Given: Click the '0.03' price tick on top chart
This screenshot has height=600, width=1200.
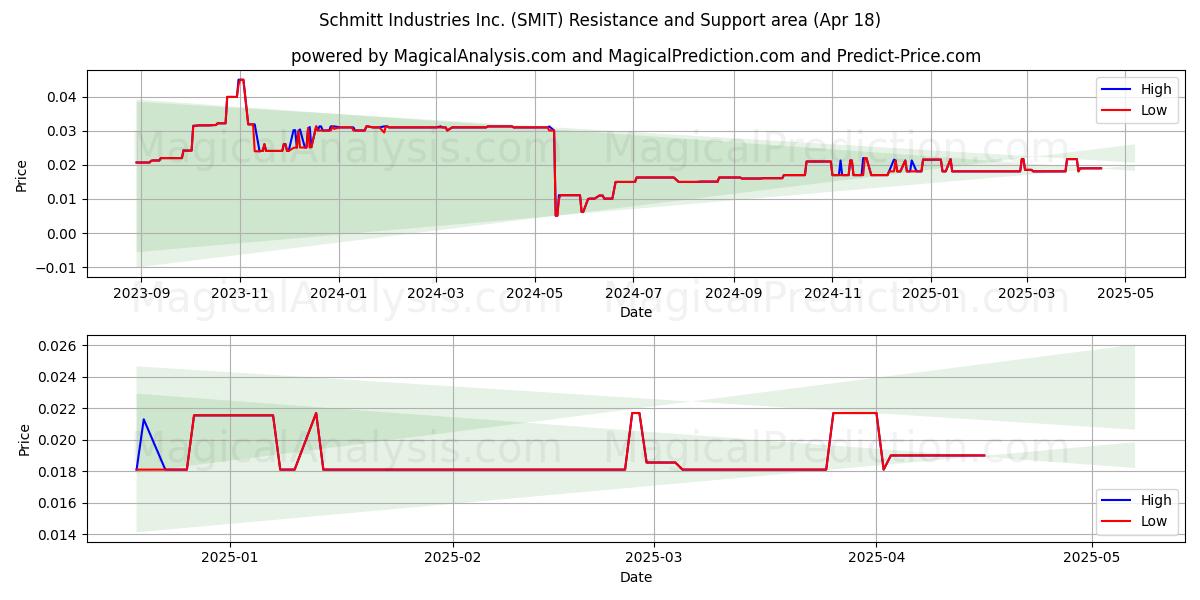Looking at the screenshot, I should [x=62, y=131].
